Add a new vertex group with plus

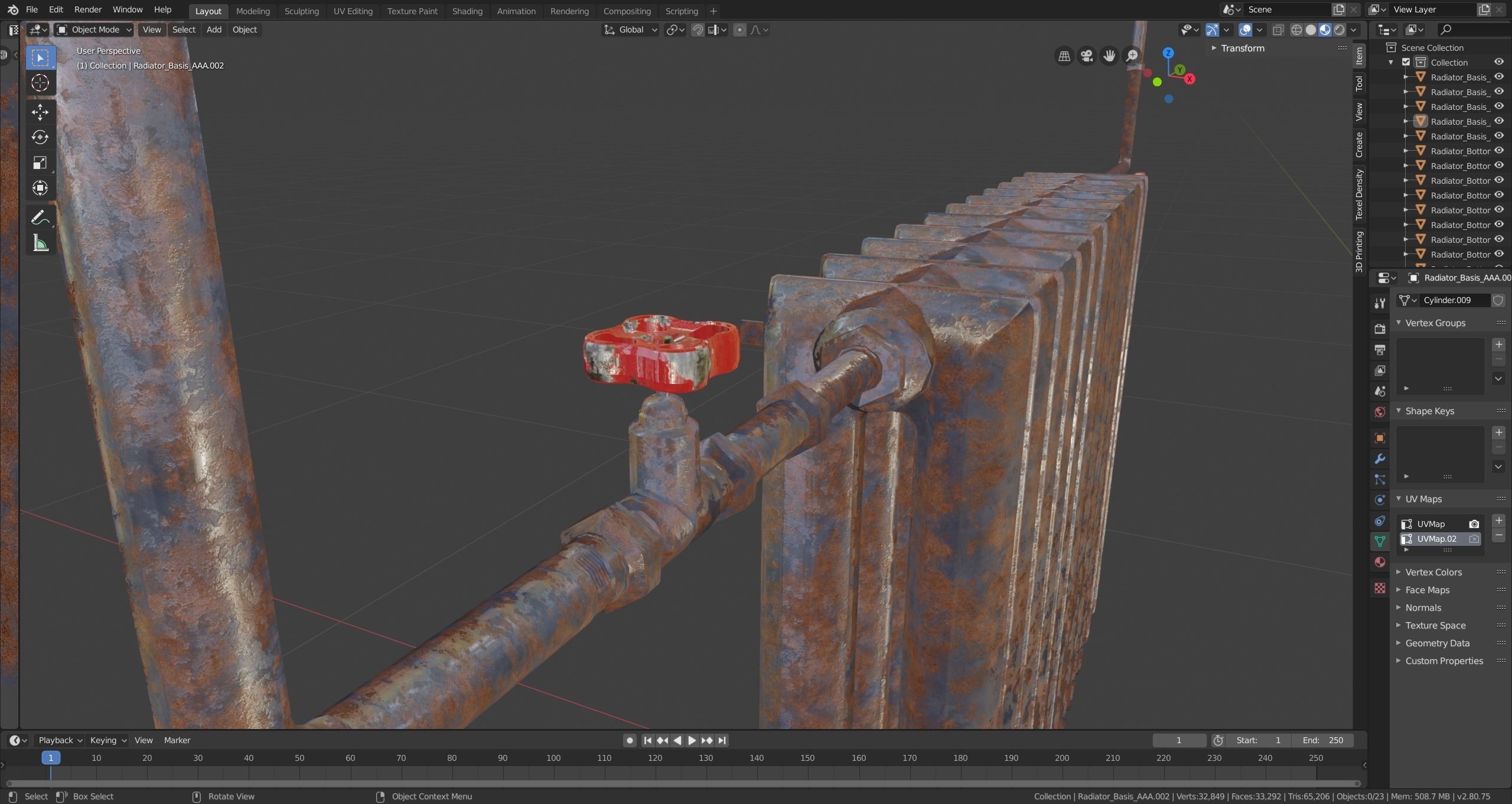1498,344
